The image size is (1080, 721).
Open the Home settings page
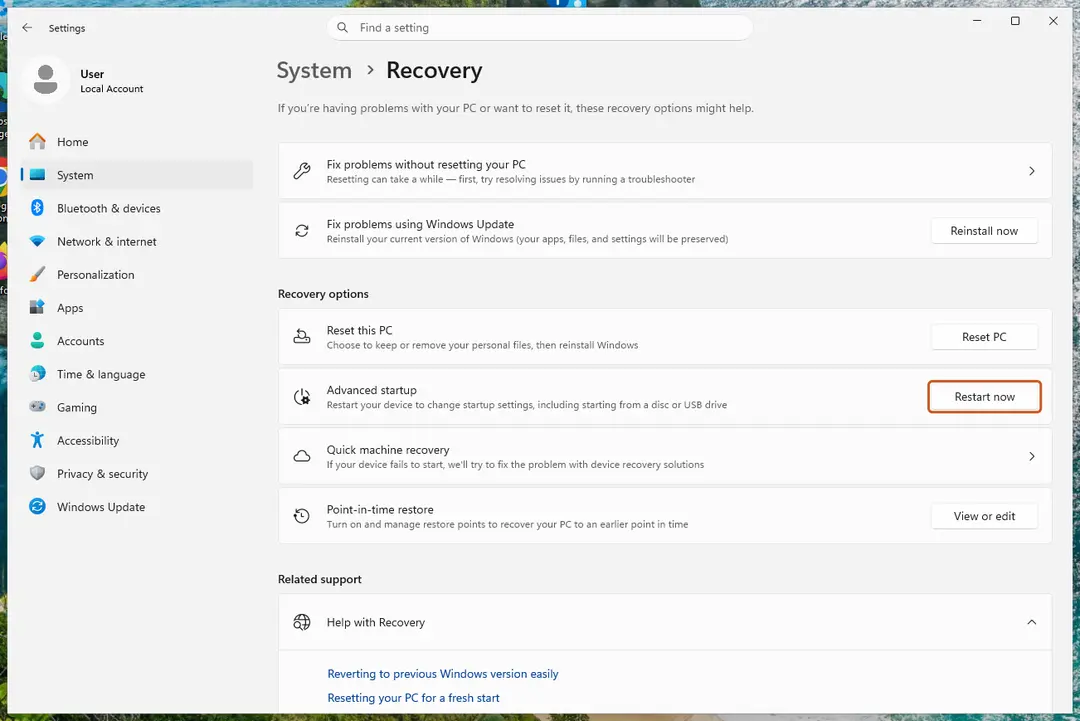pyautogui.click(x=137, y=142)
